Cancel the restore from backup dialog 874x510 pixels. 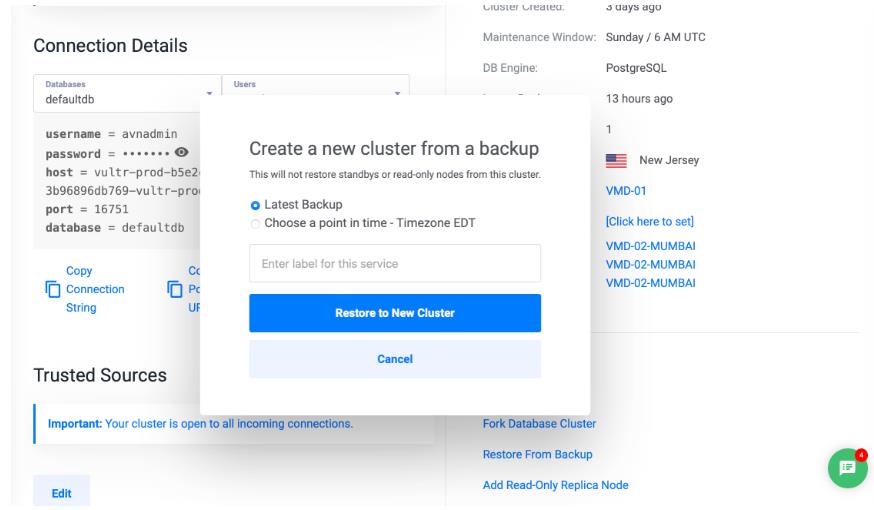click(394, 359)
